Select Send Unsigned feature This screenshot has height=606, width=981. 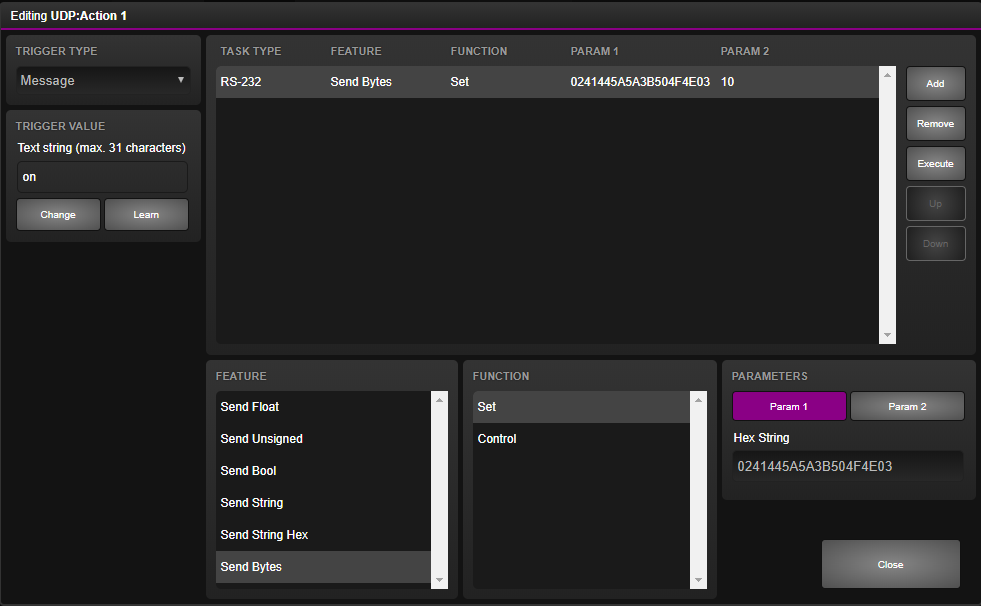coord(323,439)
